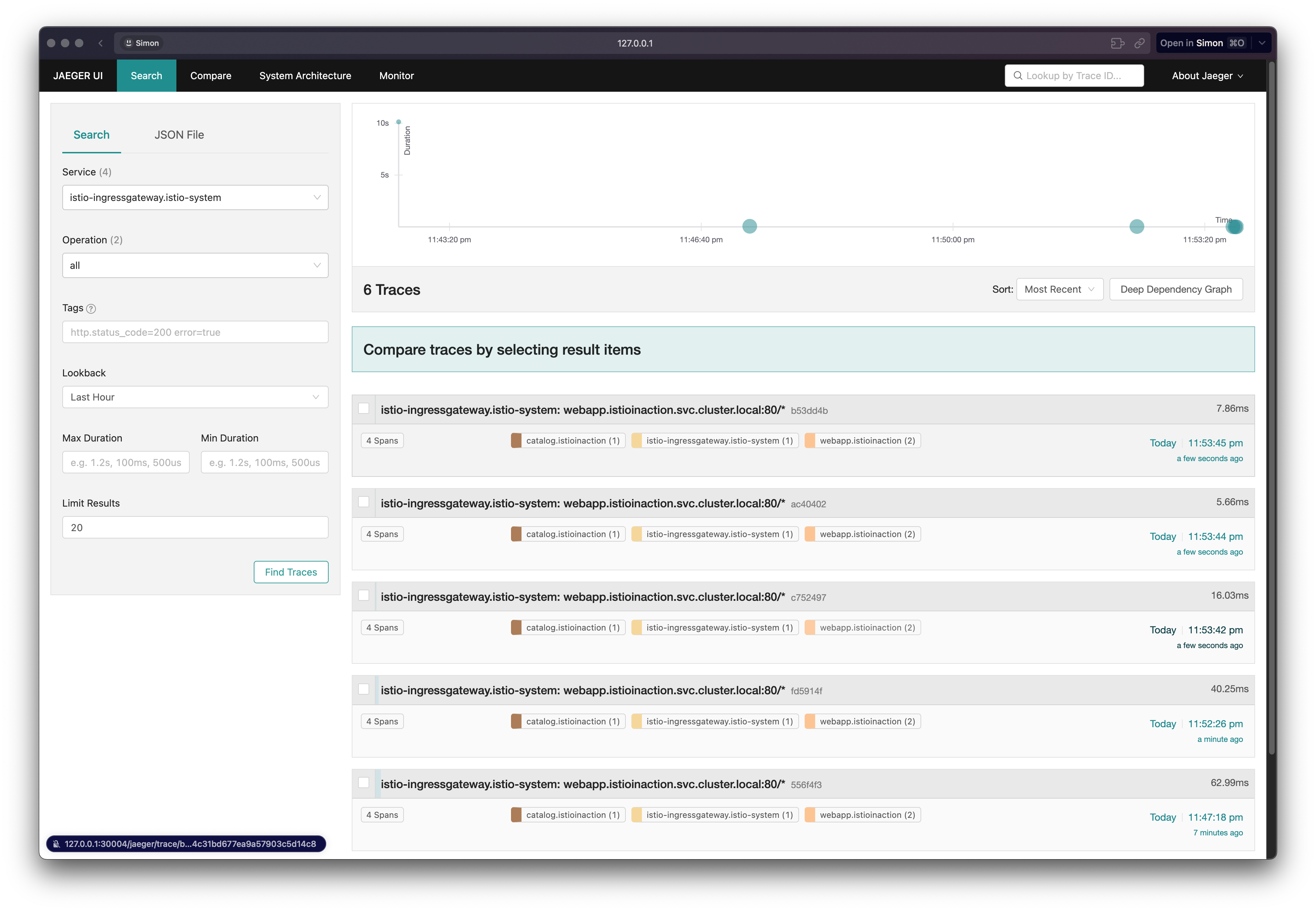The image size is (1316, 911).
Task: Click the Lookup by Trace ID field
Action: pos(1074,75)
